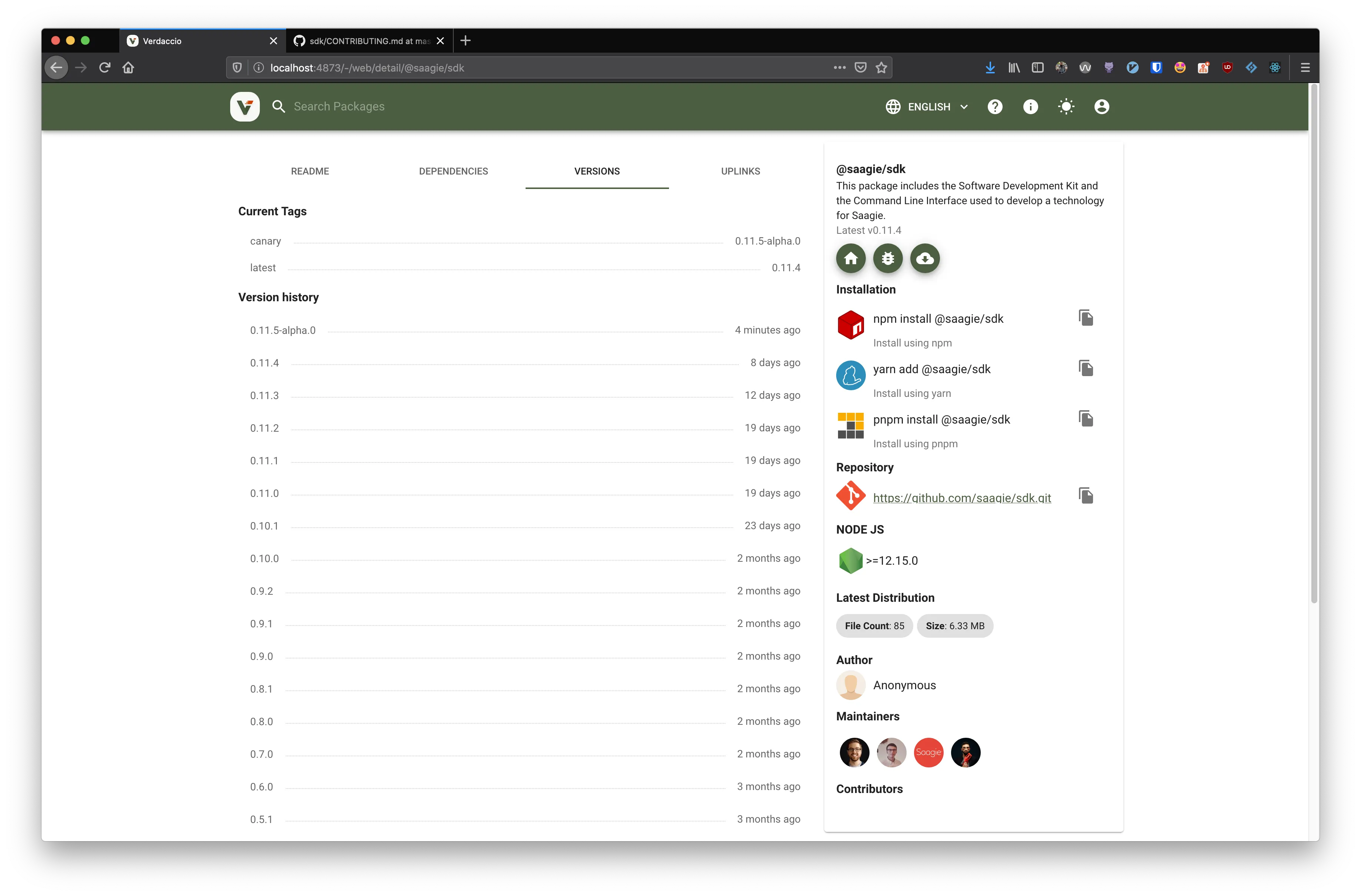Open the info icon in header
Screen dimensions: 1361x896
coord(1030,107)
